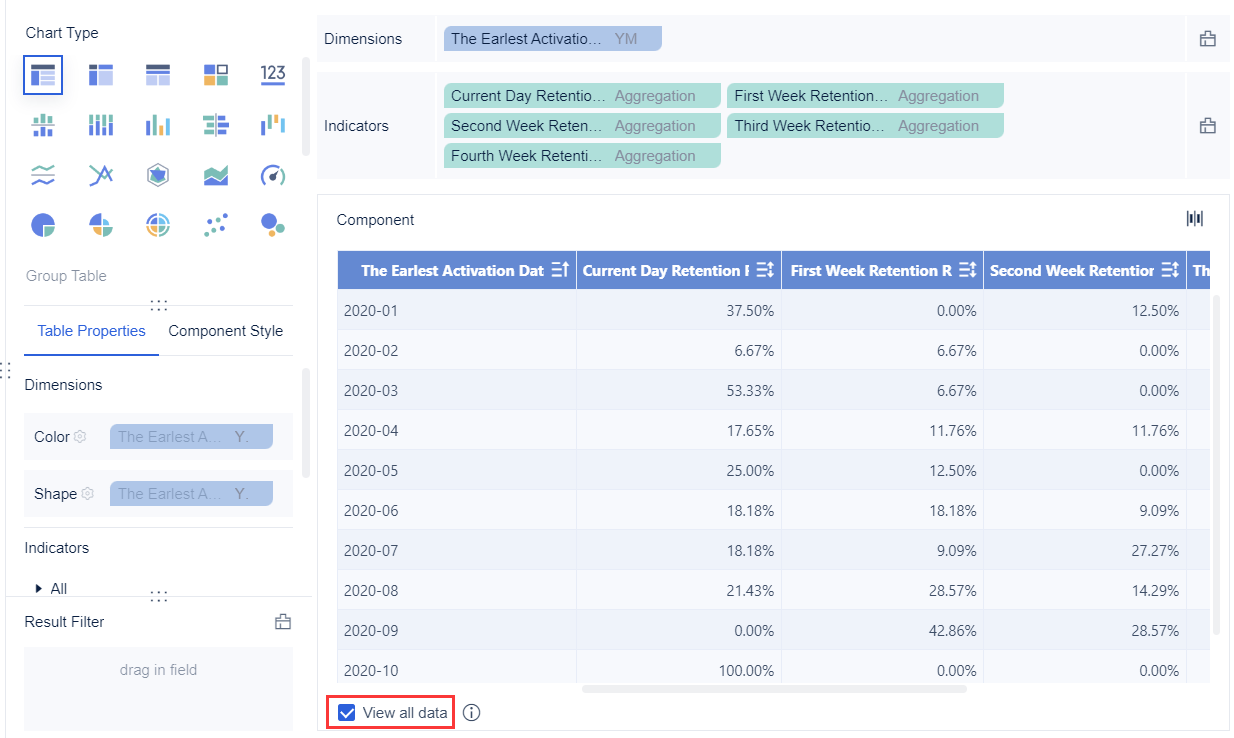
Task: Select the pie chart type
Action: [x=43, y=224]
